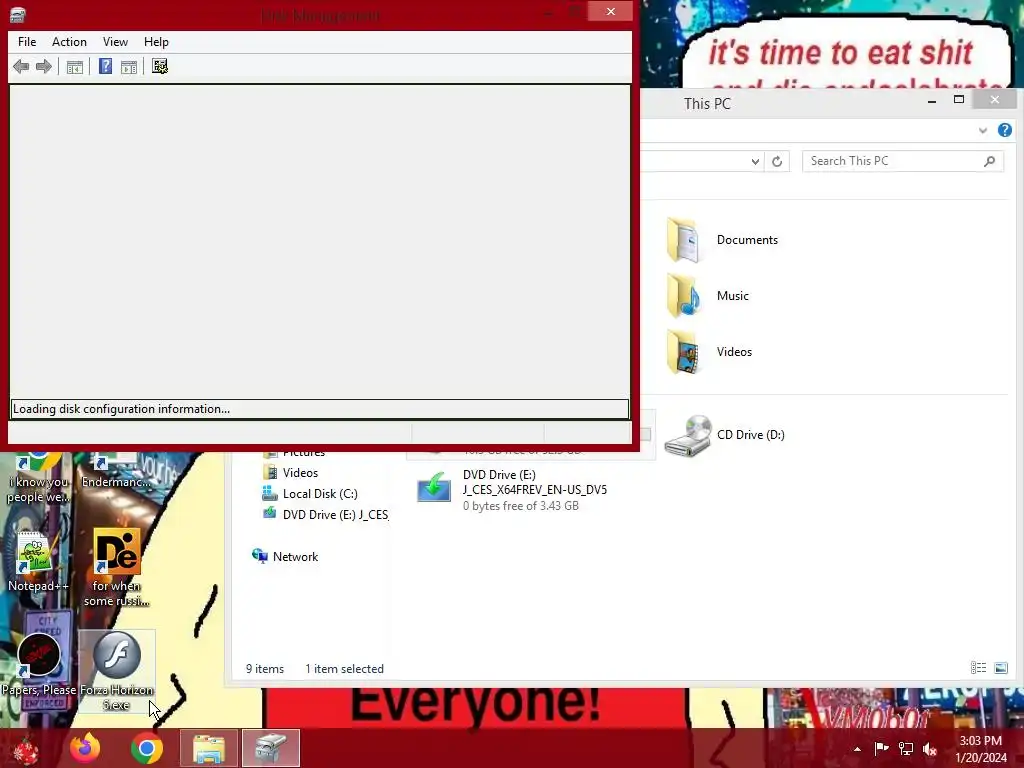
Task: Click Disk Management taskbar button
Action: 271,748
